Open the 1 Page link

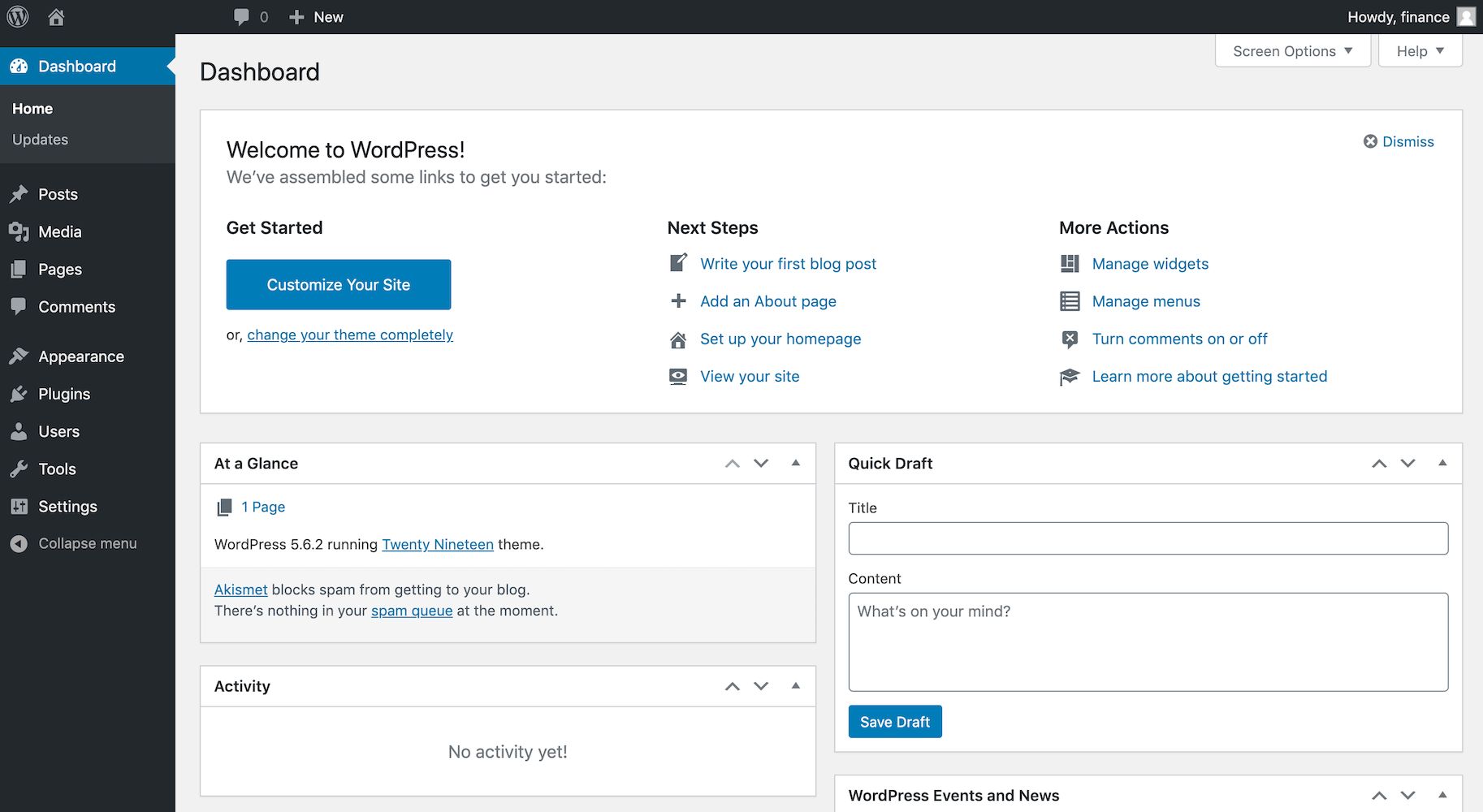263,507
